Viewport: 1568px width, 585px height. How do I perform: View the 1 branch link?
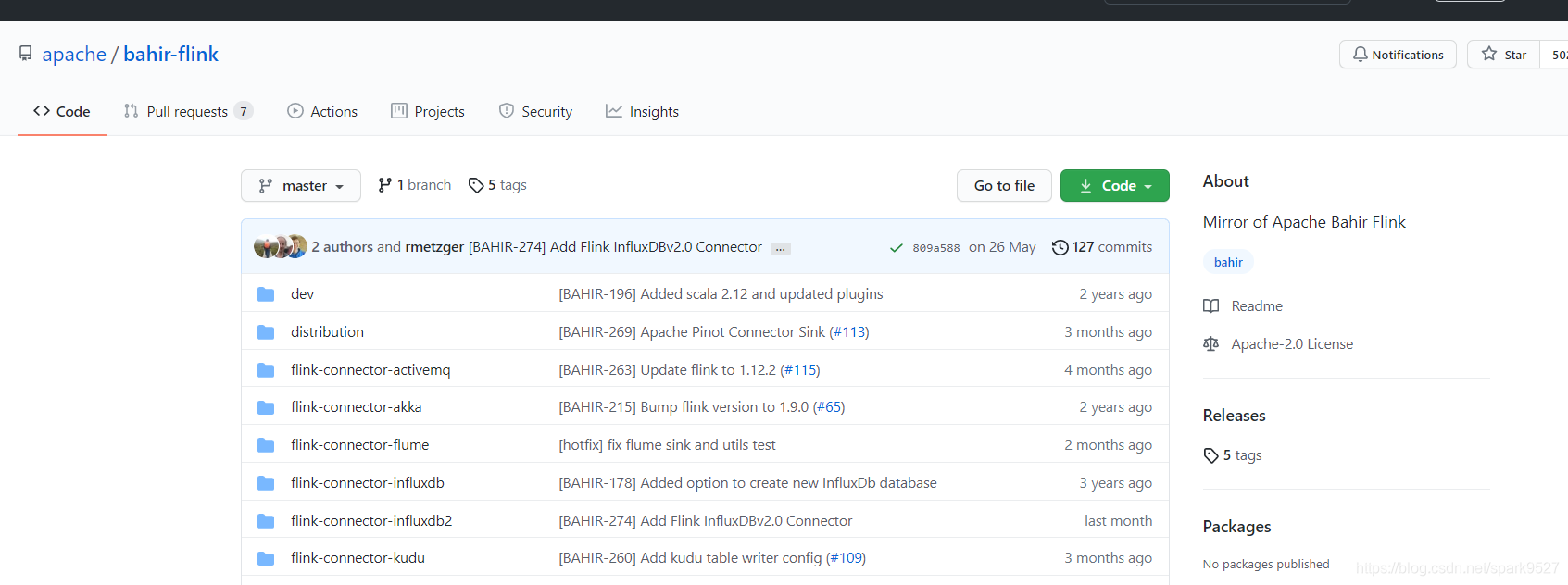415,185
